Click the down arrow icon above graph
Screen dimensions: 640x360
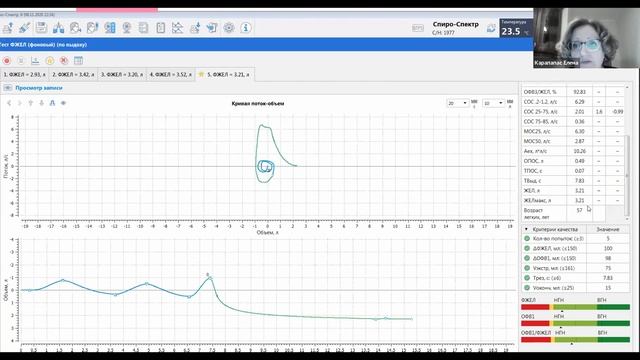pyautogui.click(x=42, y=103)
